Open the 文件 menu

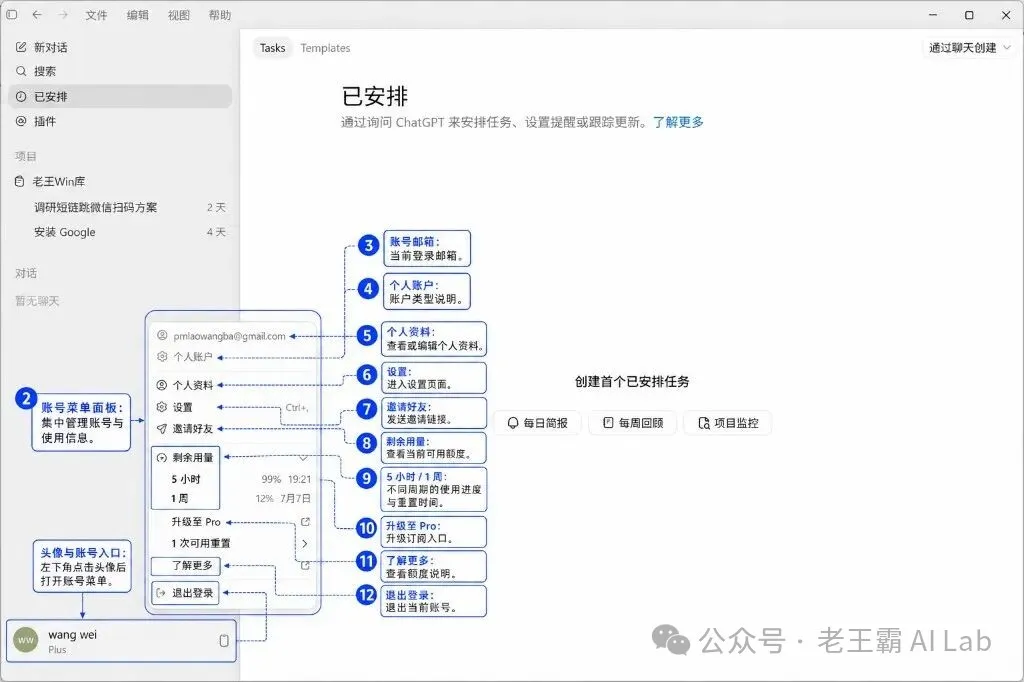point(96,15)
